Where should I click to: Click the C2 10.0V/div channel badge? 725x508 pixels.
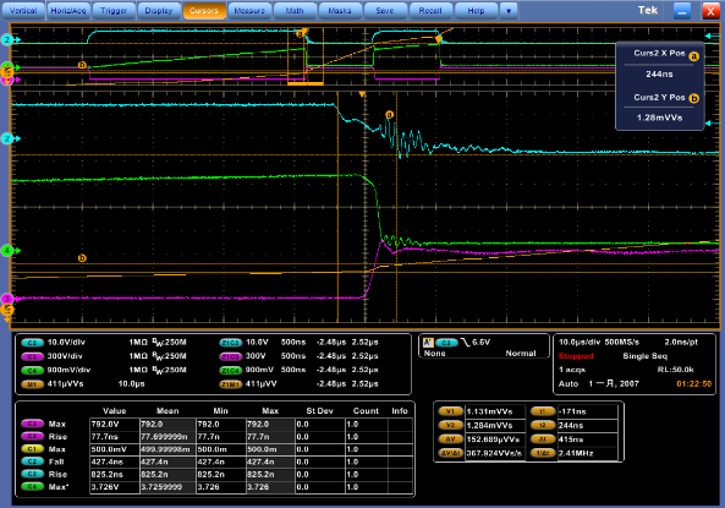pos(30,345)
